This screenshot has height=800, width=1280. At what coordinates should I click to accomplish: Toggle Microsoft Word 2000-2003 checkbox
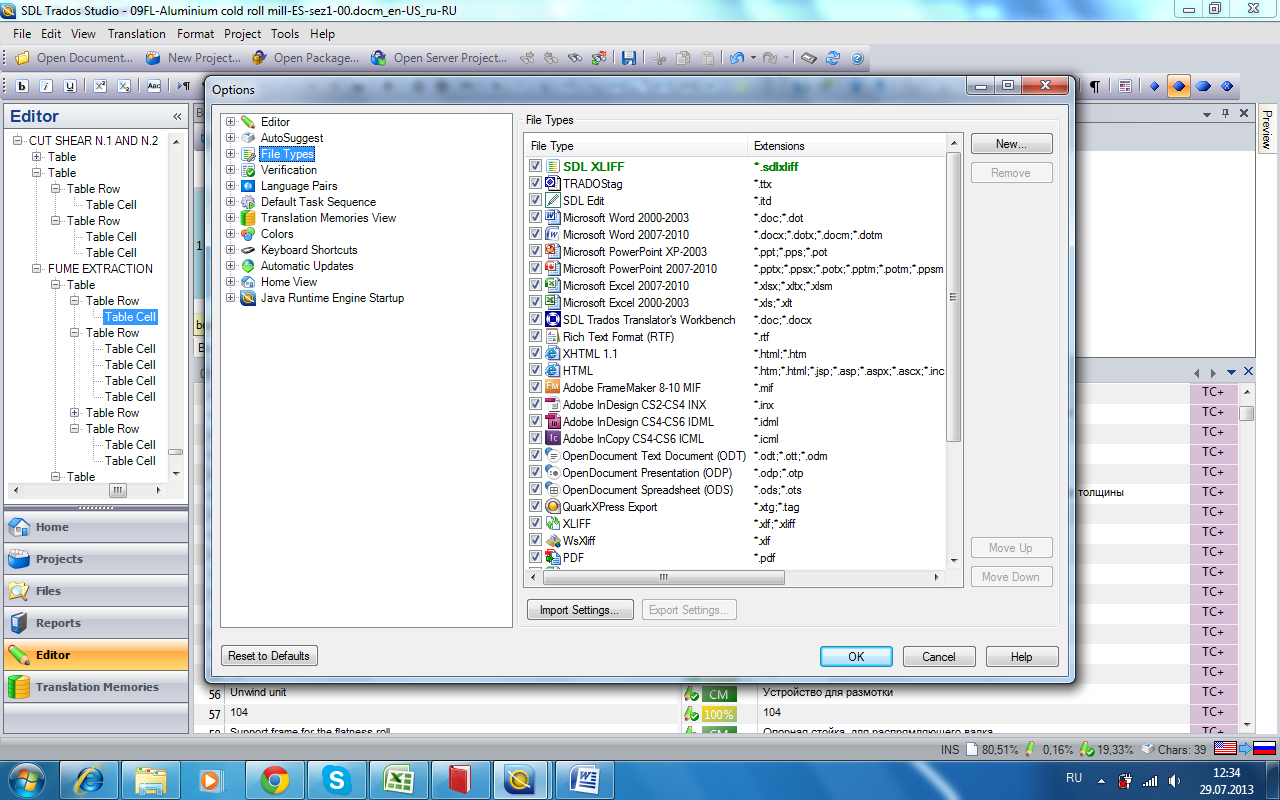(536, 217)
